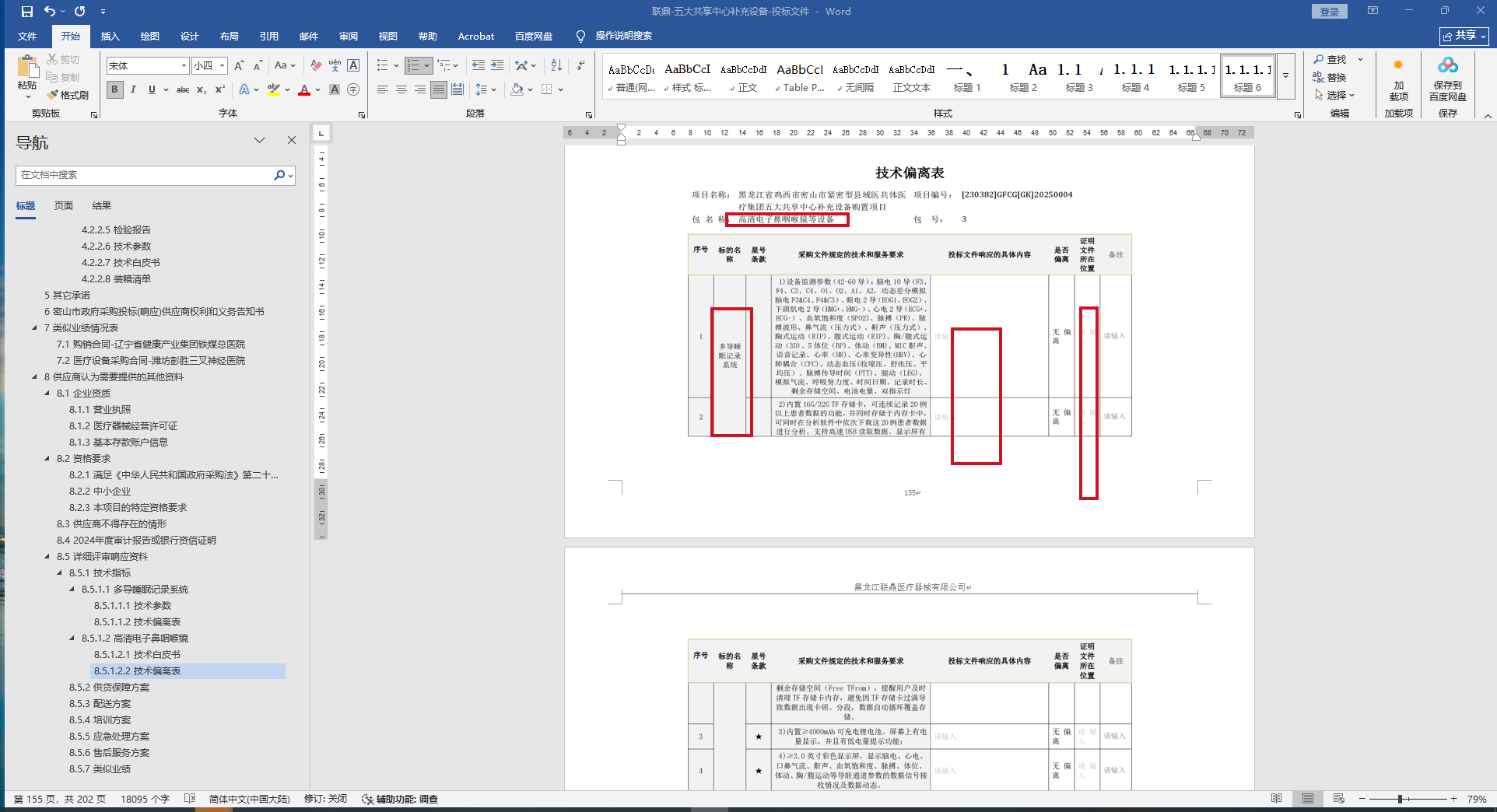Open the multilevel list icon

point(443,65)
